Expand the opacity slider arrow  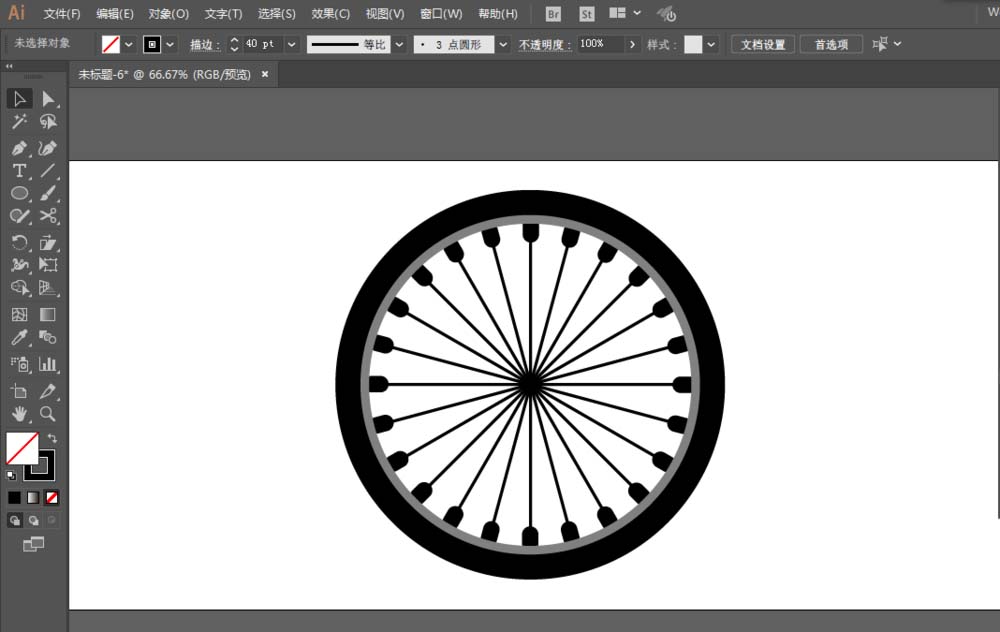pyautogui.click(x=632, y=45)
